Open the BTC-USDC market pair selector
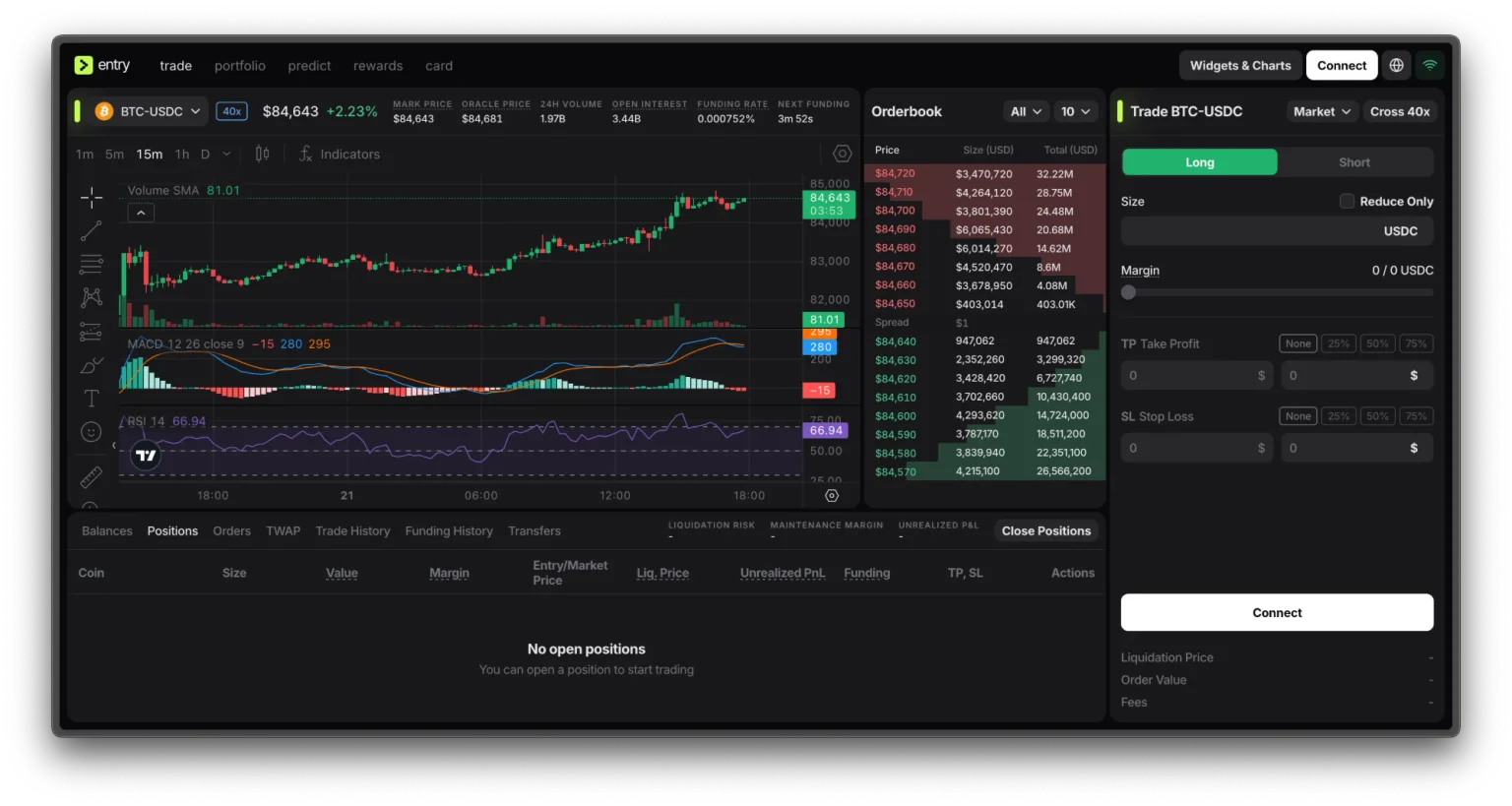Screen dimensions: 1512x806 pyautogui.click(x=148, y=111)
